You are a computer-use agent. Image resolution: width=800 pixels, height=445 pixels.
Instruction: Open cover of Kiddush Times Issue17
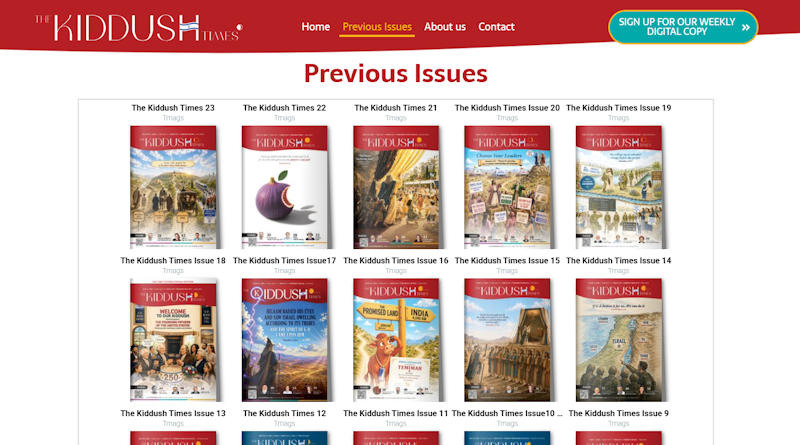[x=285, y=340]
